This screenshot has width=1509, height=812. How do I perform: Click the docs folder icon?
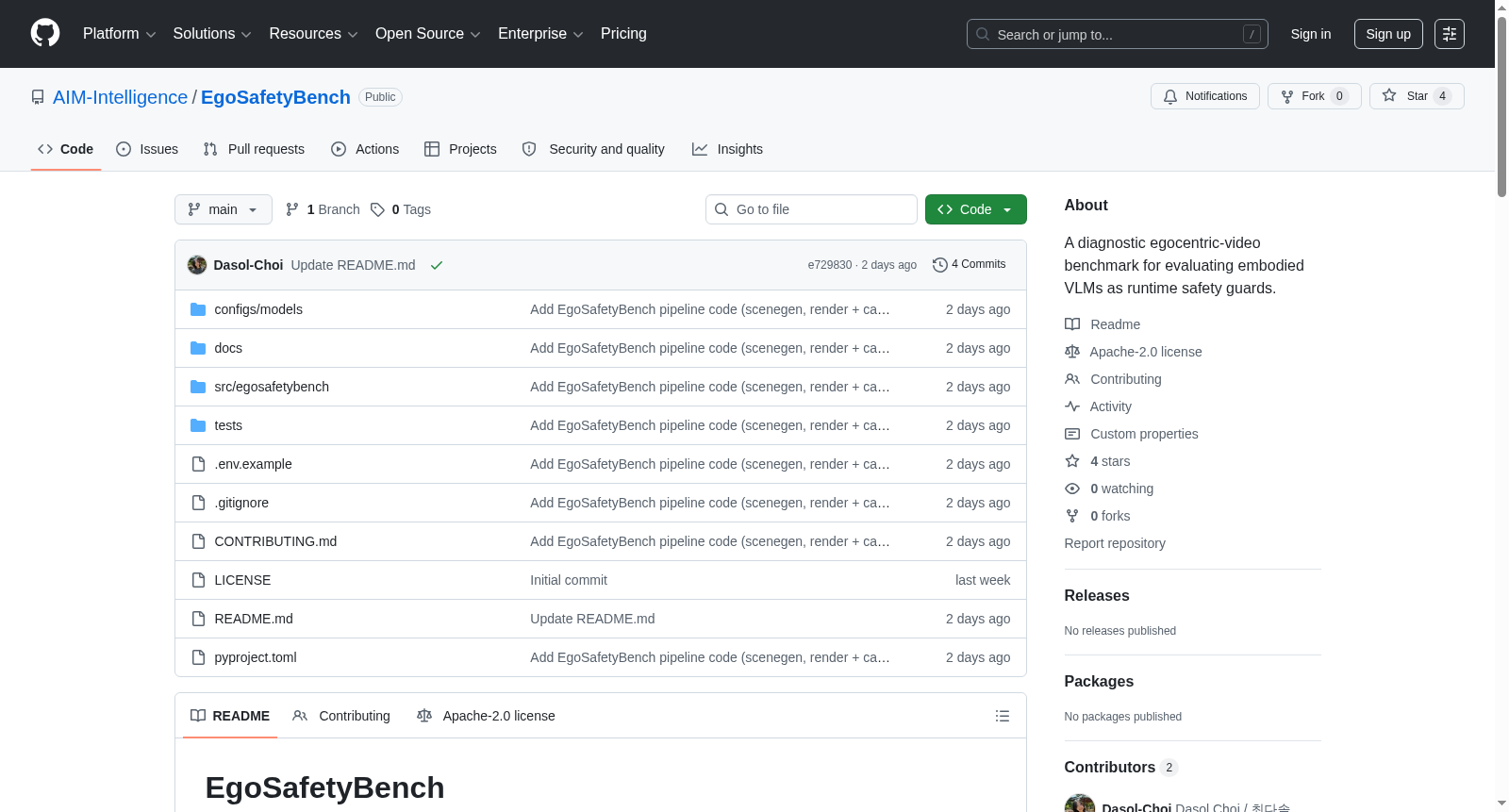click(x=198, y=348)
